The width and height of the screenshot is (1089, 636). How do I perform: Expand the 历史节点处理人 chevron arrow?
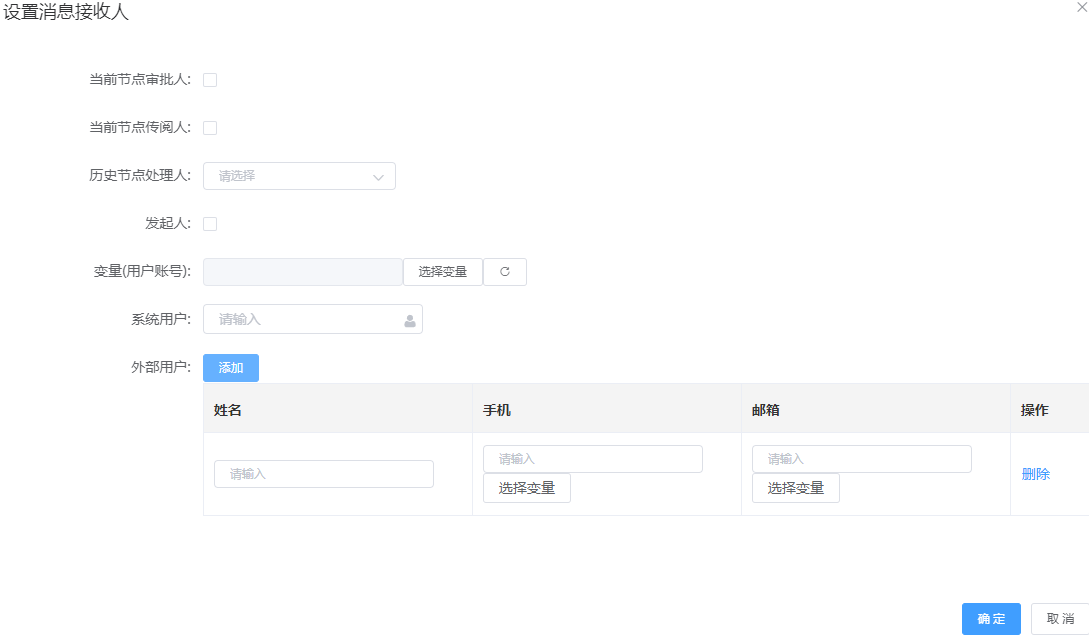click(378, 177)
